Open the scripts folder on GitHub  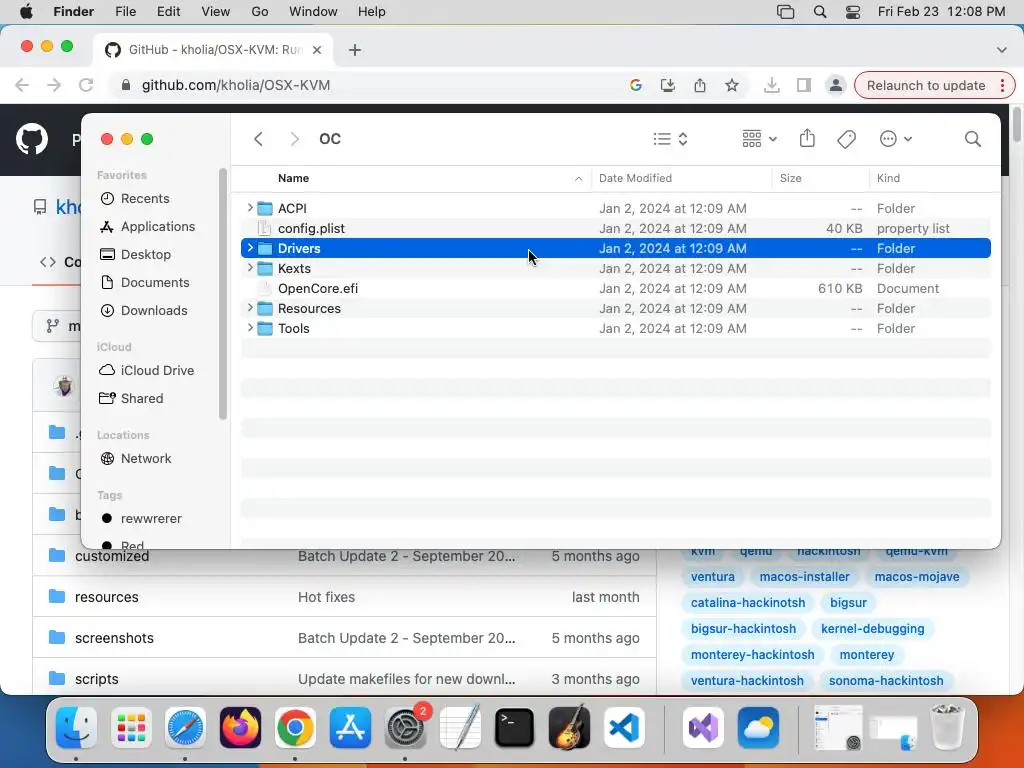coord(97,679)
